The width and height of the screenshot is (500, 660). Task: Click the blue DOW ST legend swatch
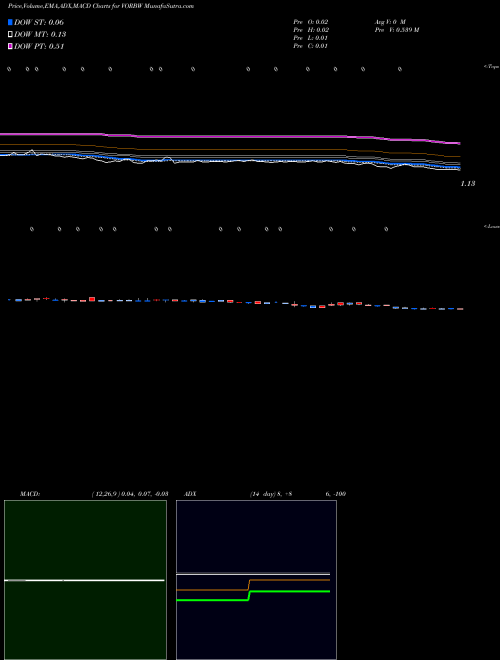[x=10, y=22]
